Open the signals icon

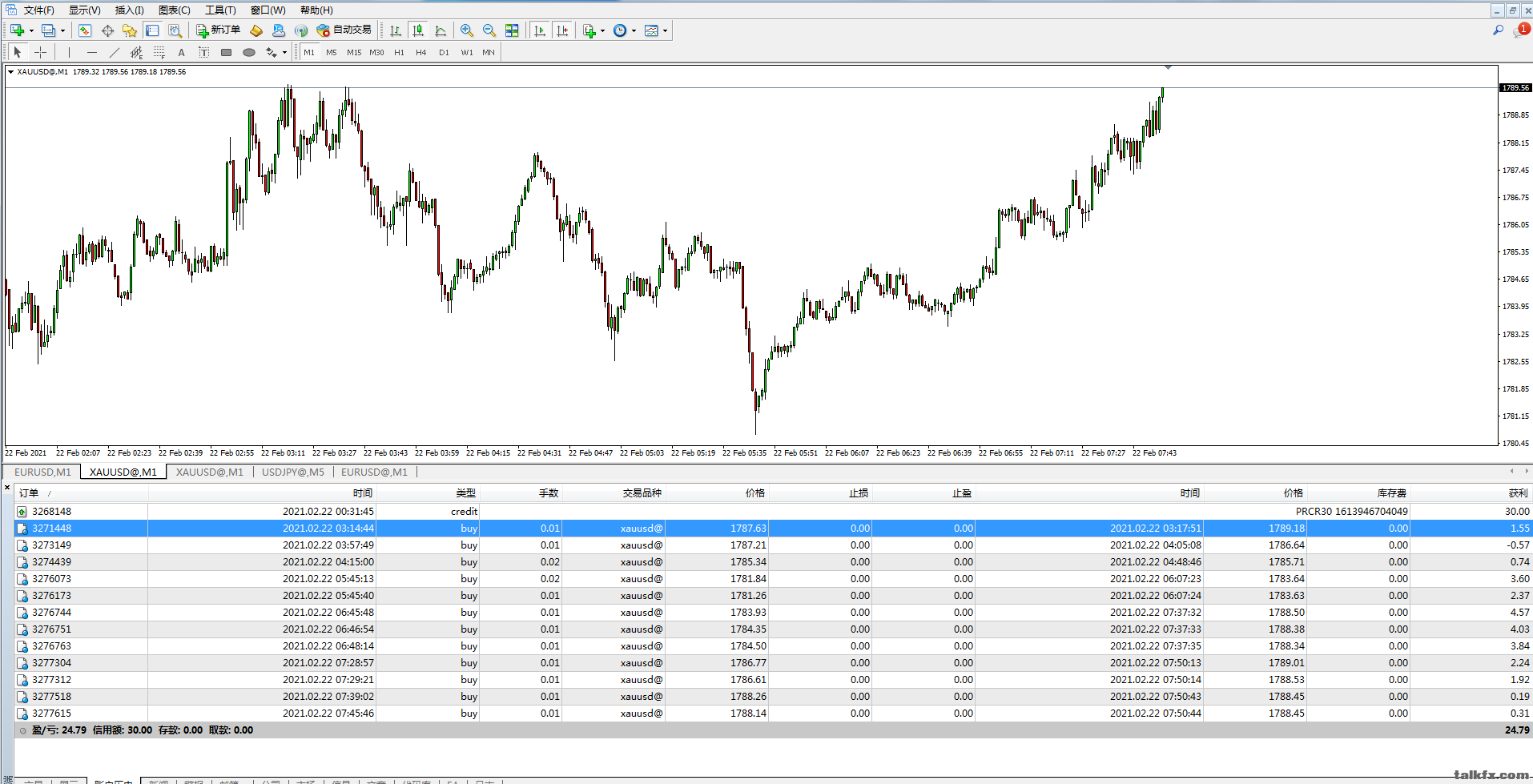pyautogui.click(x=301, y=30)
